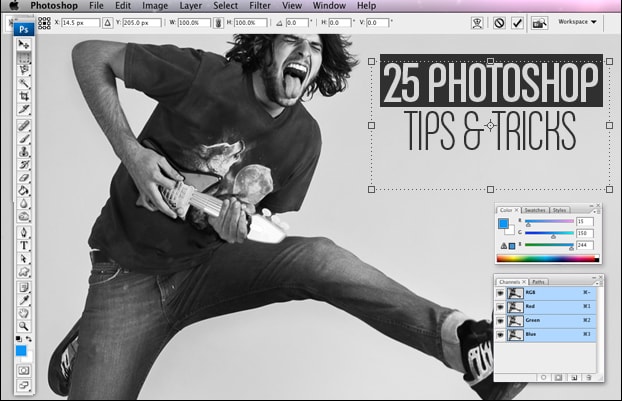Switch to the Styles tab
622x401 pixels.
click(x=559, y=210)
